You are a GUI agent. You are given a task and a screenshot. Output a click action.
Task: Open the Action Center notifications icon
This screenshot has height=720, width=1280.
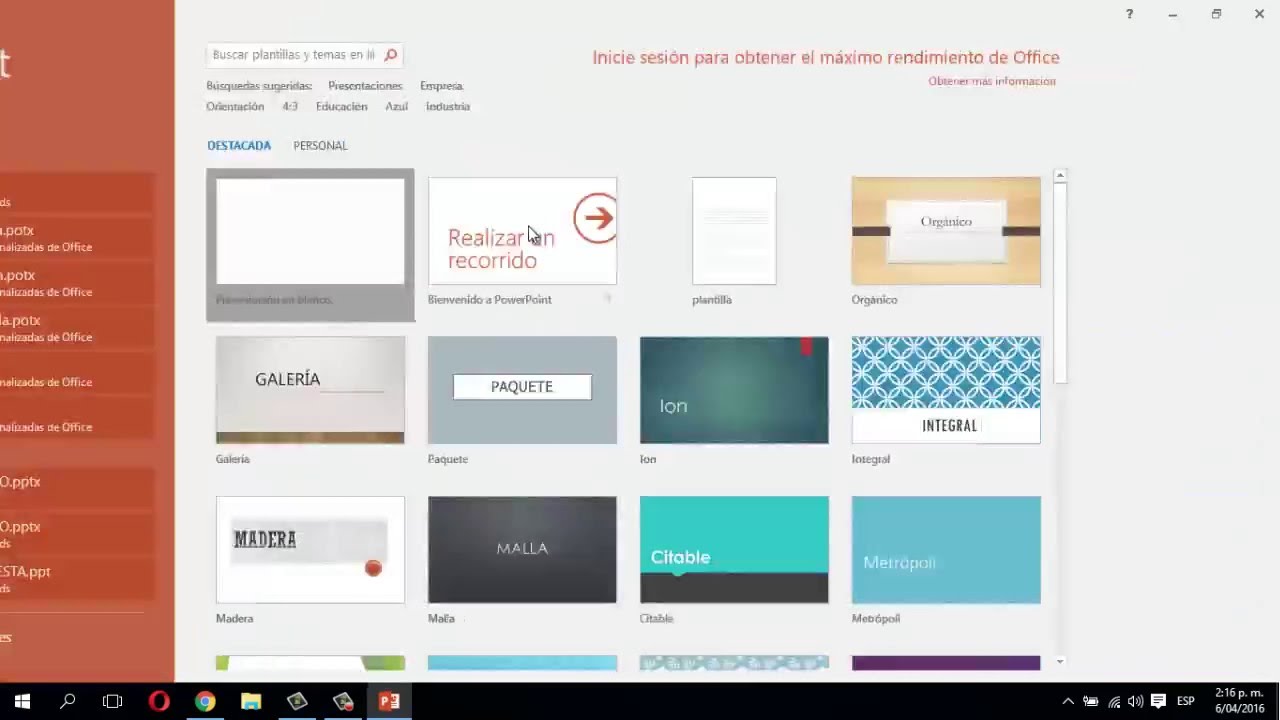pyautogui.click(x=1158, y=701)
